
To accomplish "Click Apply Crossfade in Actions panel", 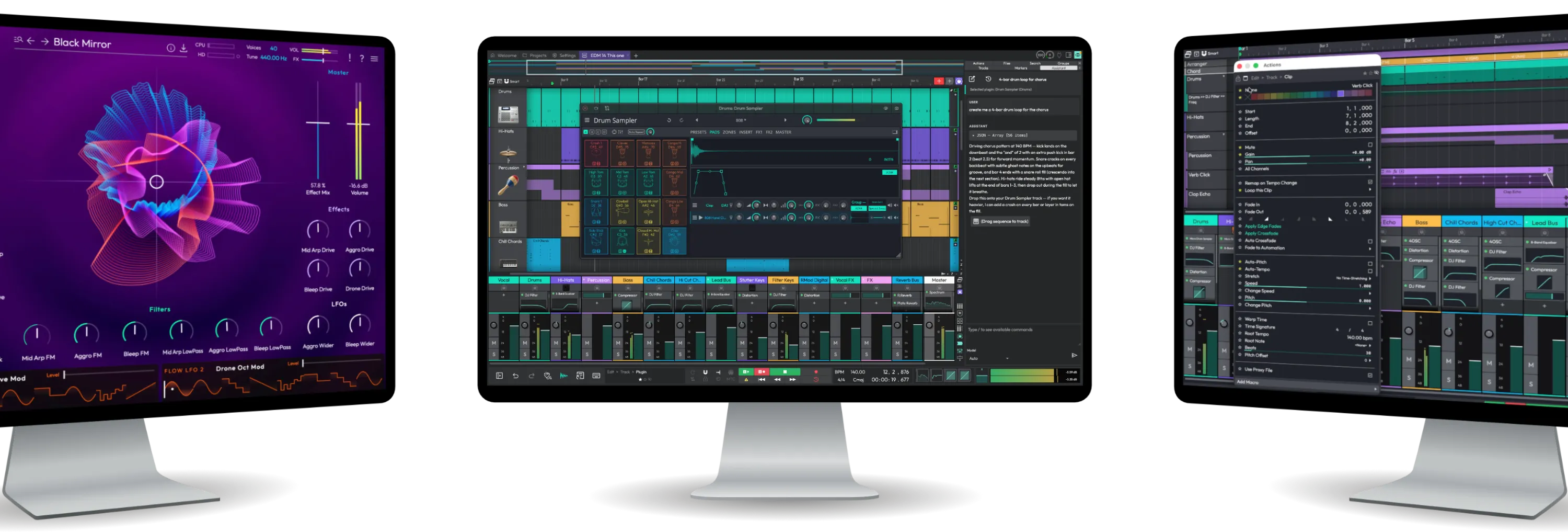I will pyautogui.click(x=1261, y=233).
